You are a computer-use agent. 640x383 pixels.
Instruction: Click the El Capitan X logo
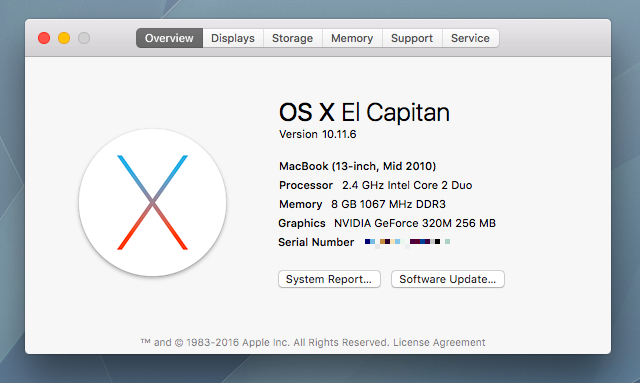tap(153, 203)
